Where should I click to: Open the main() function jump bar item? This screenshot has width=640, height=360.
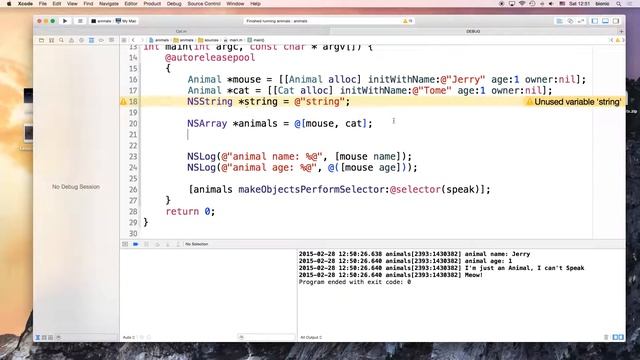256,40
